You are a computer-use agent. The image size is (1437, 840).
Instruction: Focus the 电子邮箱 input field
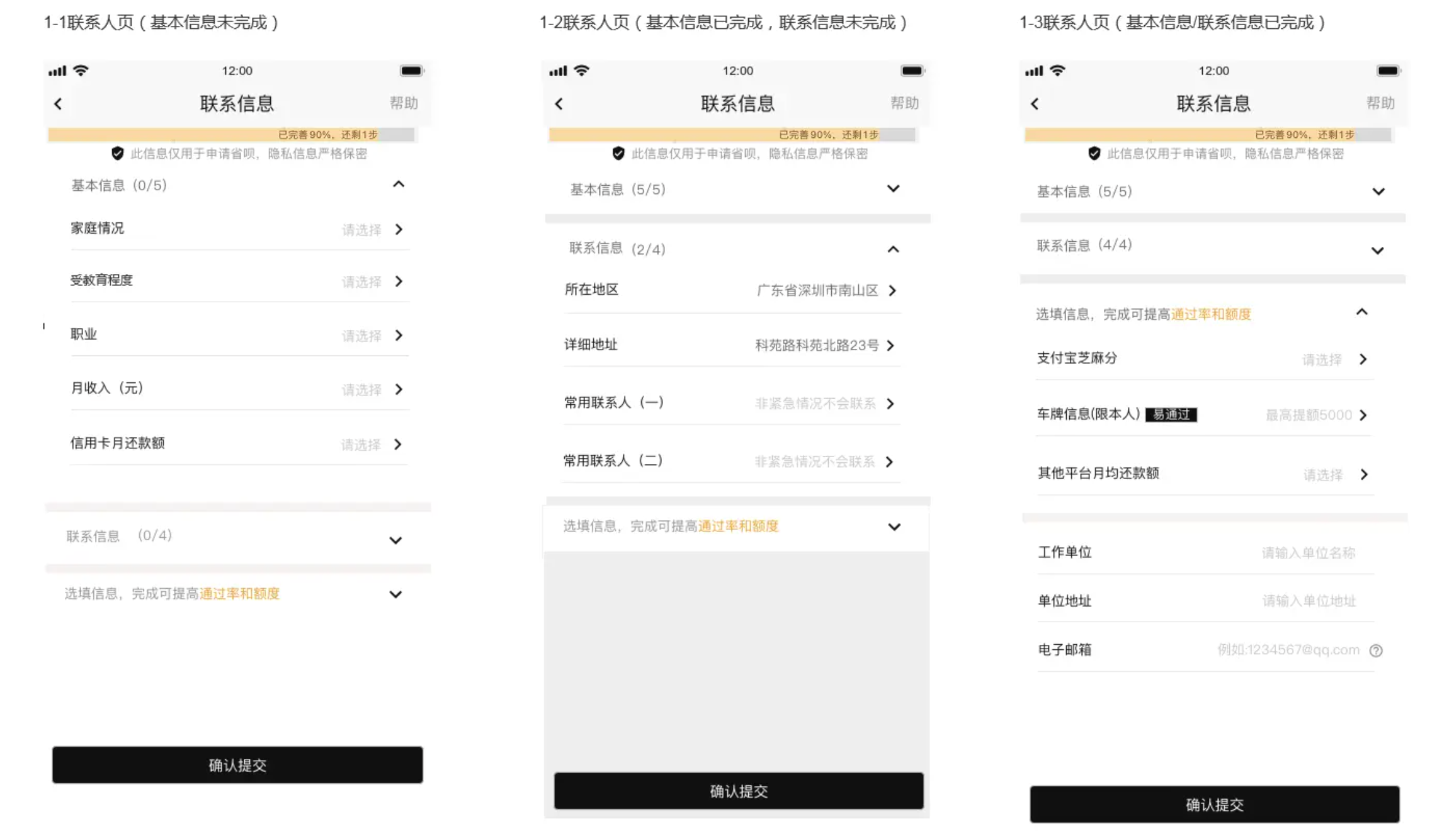1288,650
